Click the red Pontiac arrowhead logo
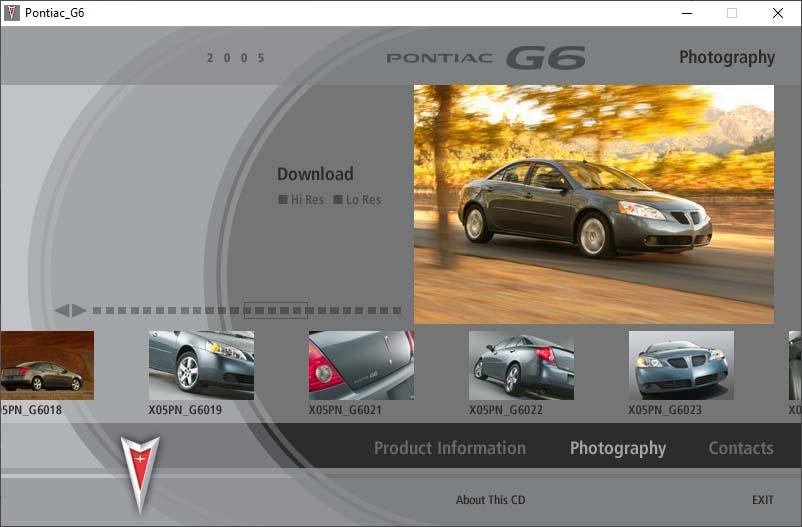The width and height of the screenshot is (802, 527). (140, 474)
